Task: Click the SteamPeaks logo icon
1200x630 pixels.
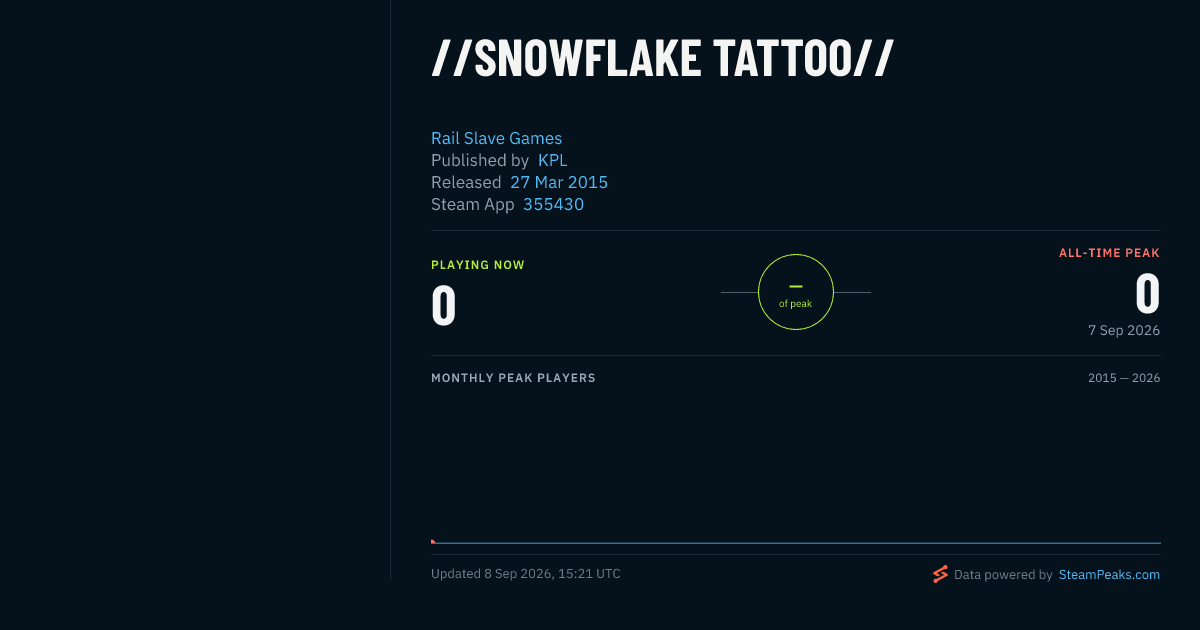Action: click(x=940, y=574)
